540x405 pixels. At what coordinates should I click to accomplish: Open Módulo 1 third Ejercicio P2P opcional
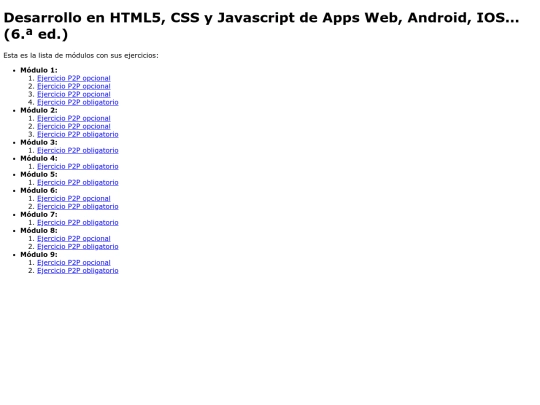click(x=74, y=94)
